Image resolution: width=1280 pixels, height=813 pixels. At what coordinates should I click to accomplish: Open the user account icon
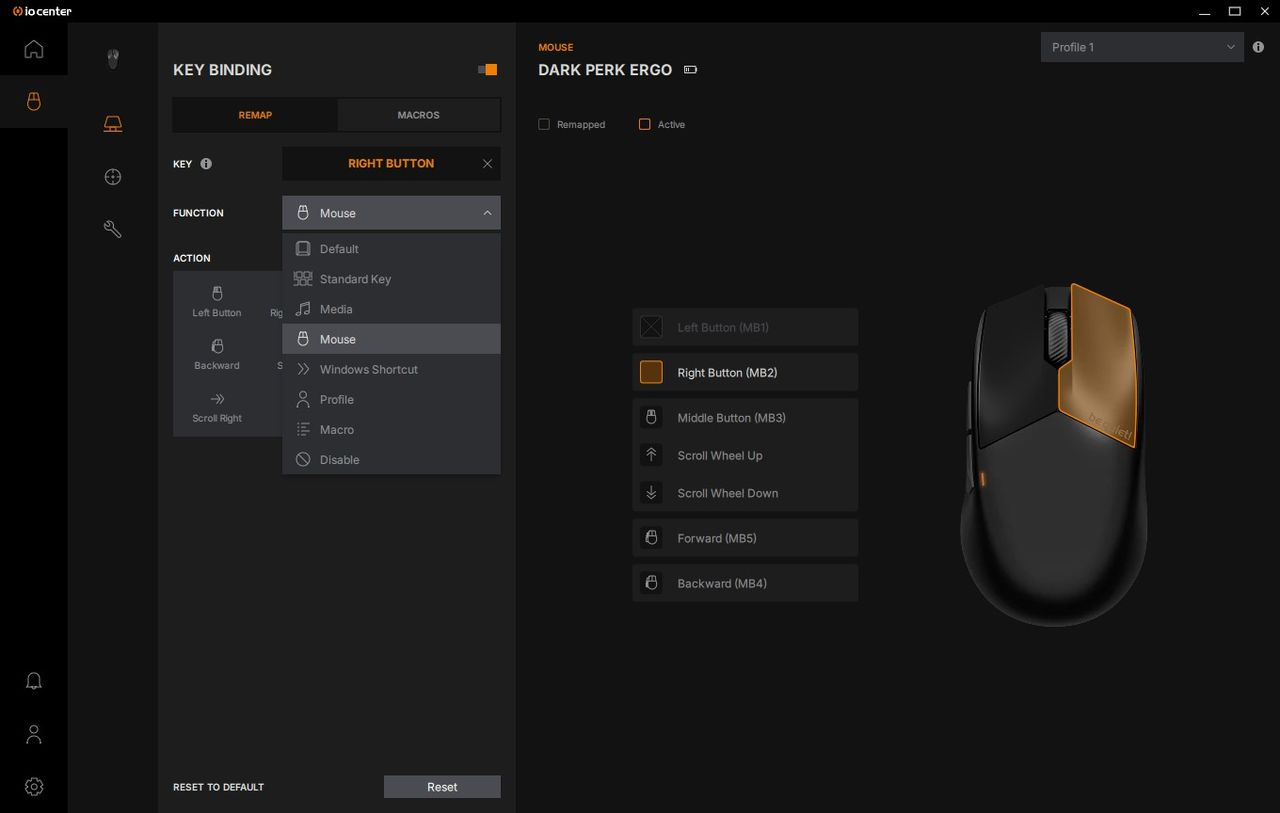(34, 734)
